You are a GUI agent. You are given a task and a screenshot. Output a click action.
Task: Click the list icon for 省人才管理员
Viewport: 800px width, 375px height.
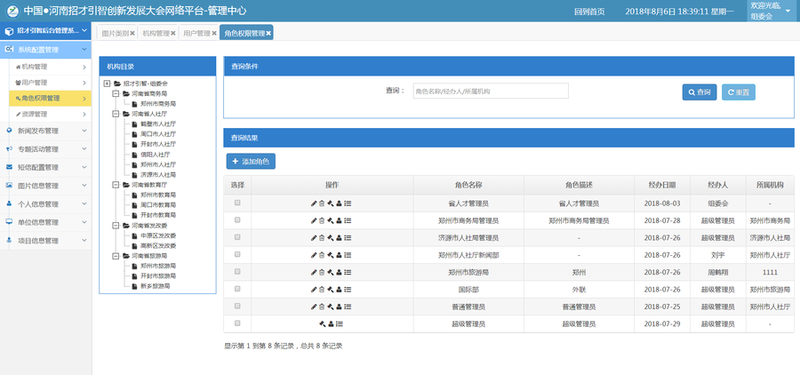pos(347,204)
